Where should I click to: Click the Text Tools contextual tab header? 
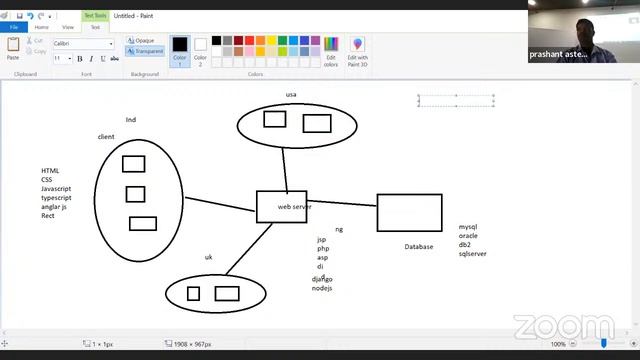coord(95,16)
